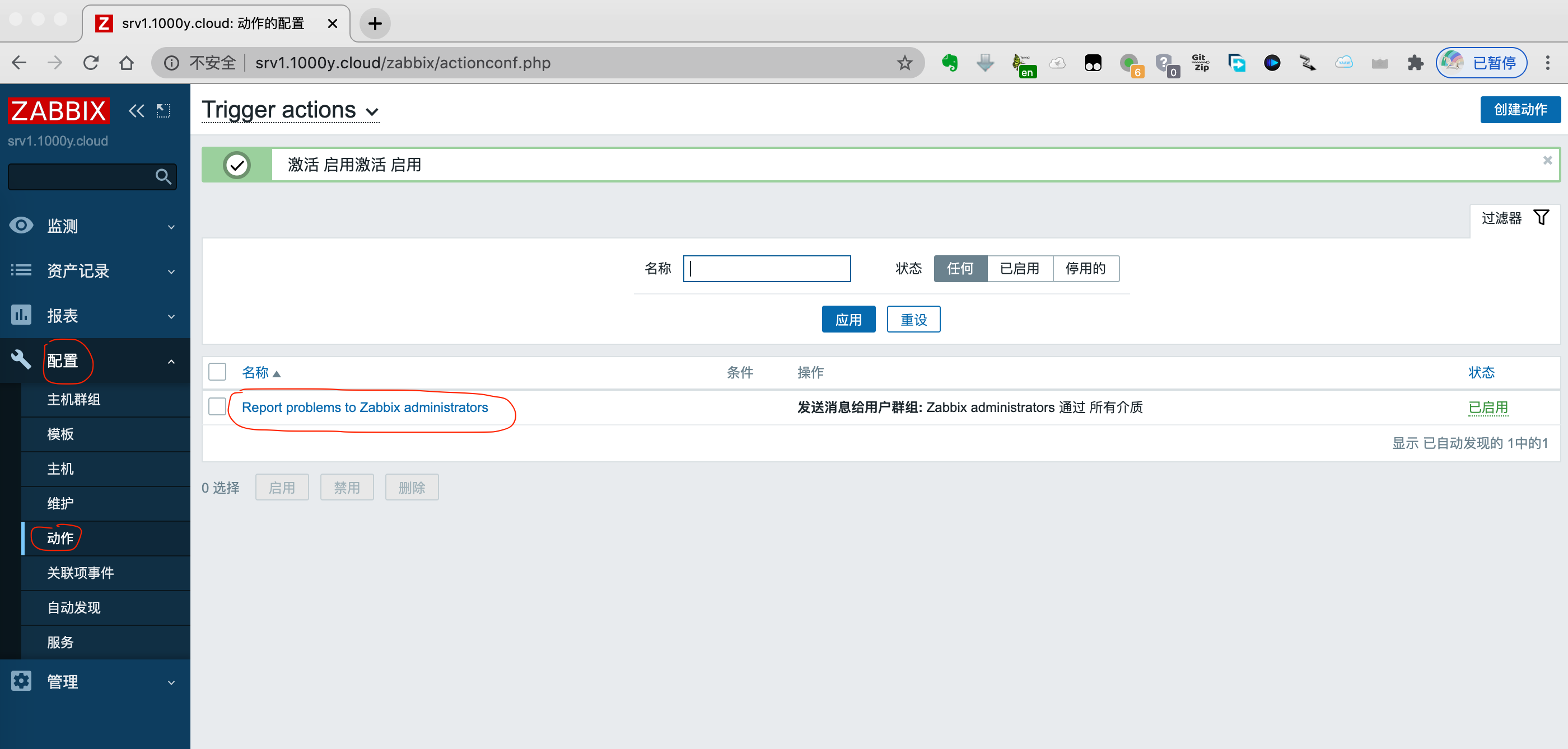
Task: Expand the Trigger actions title dropdown
Action: coord(372,112)
